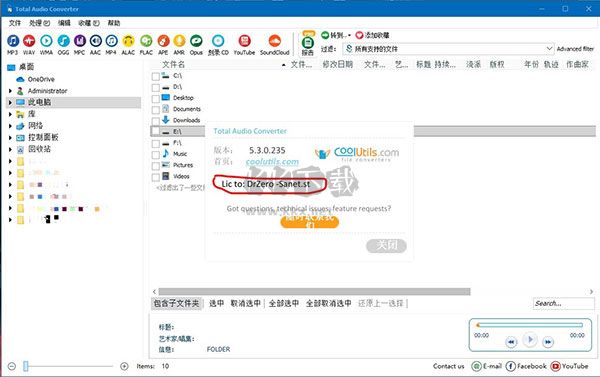
Task: Open the YouTube download tool
Action: [244, 44]
